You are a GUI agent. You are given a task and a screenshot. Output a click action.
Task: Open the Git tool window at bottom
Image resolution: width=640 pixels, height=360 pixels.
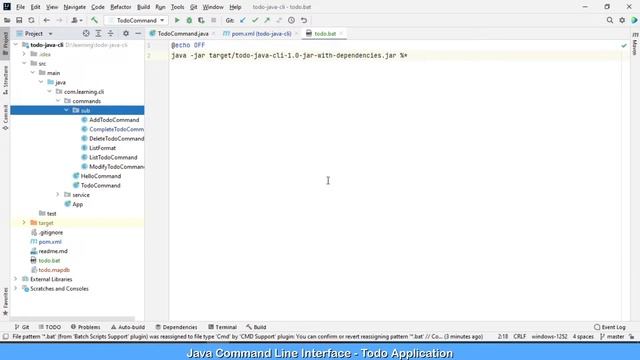pos(22,327)
